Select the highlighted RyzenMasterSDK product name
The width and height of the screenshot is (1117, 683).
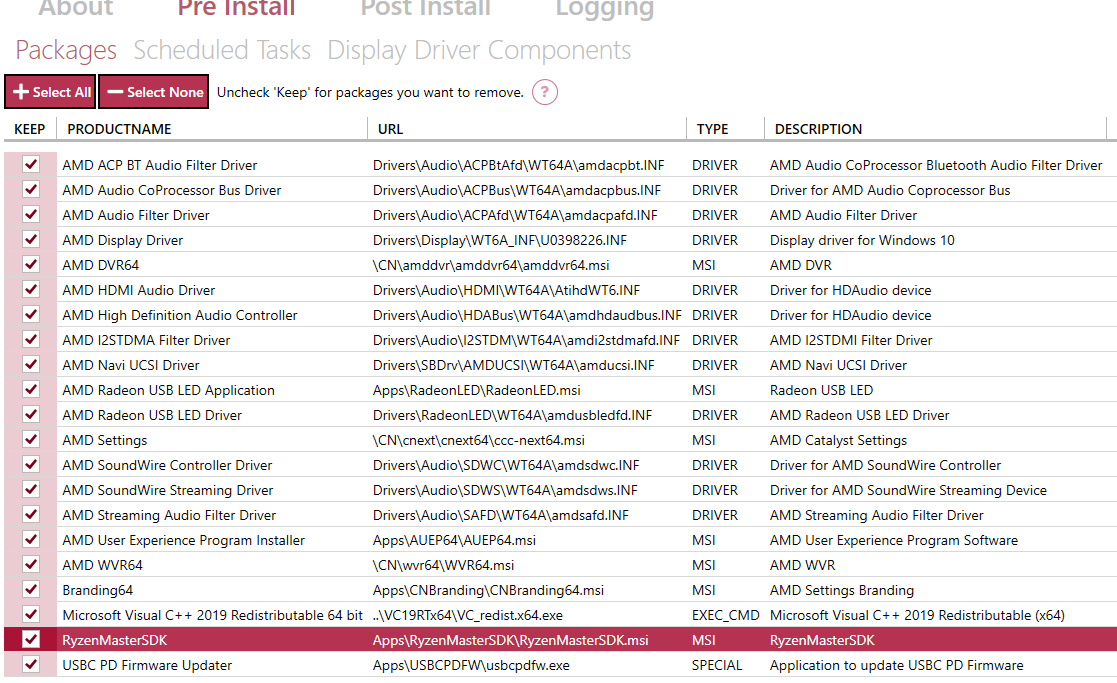coord(115,640)
